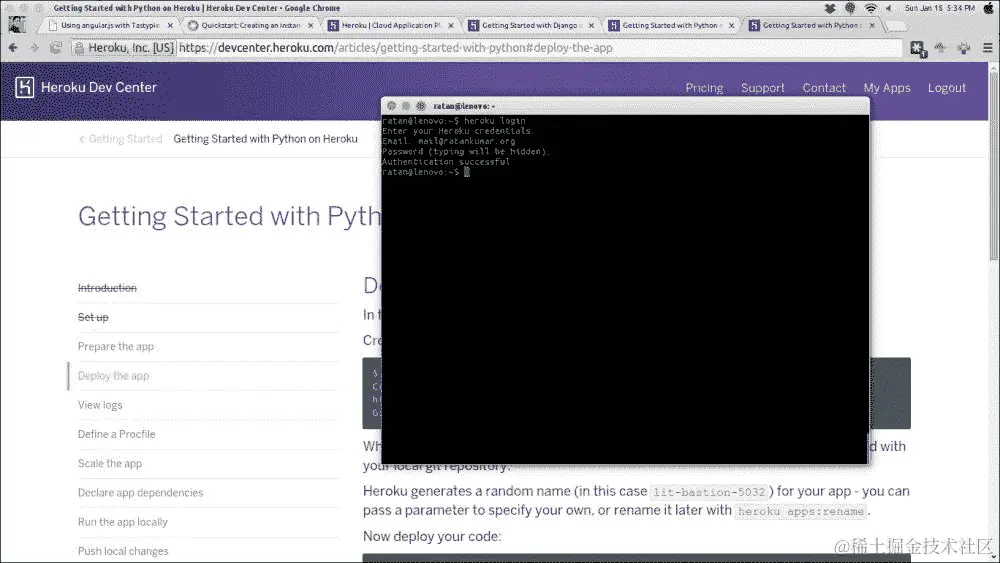Click 'heroku apps:rename' inline code text
Viewport: 1000px width, 563px height.
point(800,511)
